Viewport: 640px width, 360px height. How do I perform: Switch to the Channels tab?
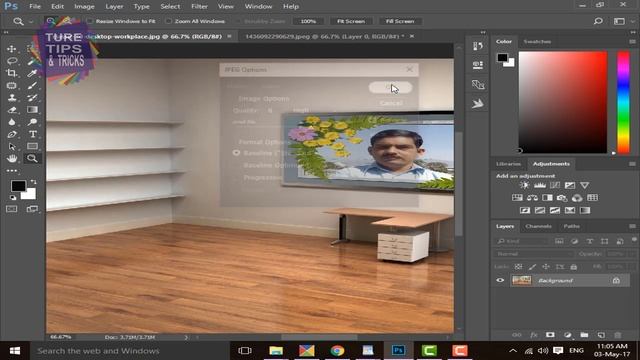[538, 226]
